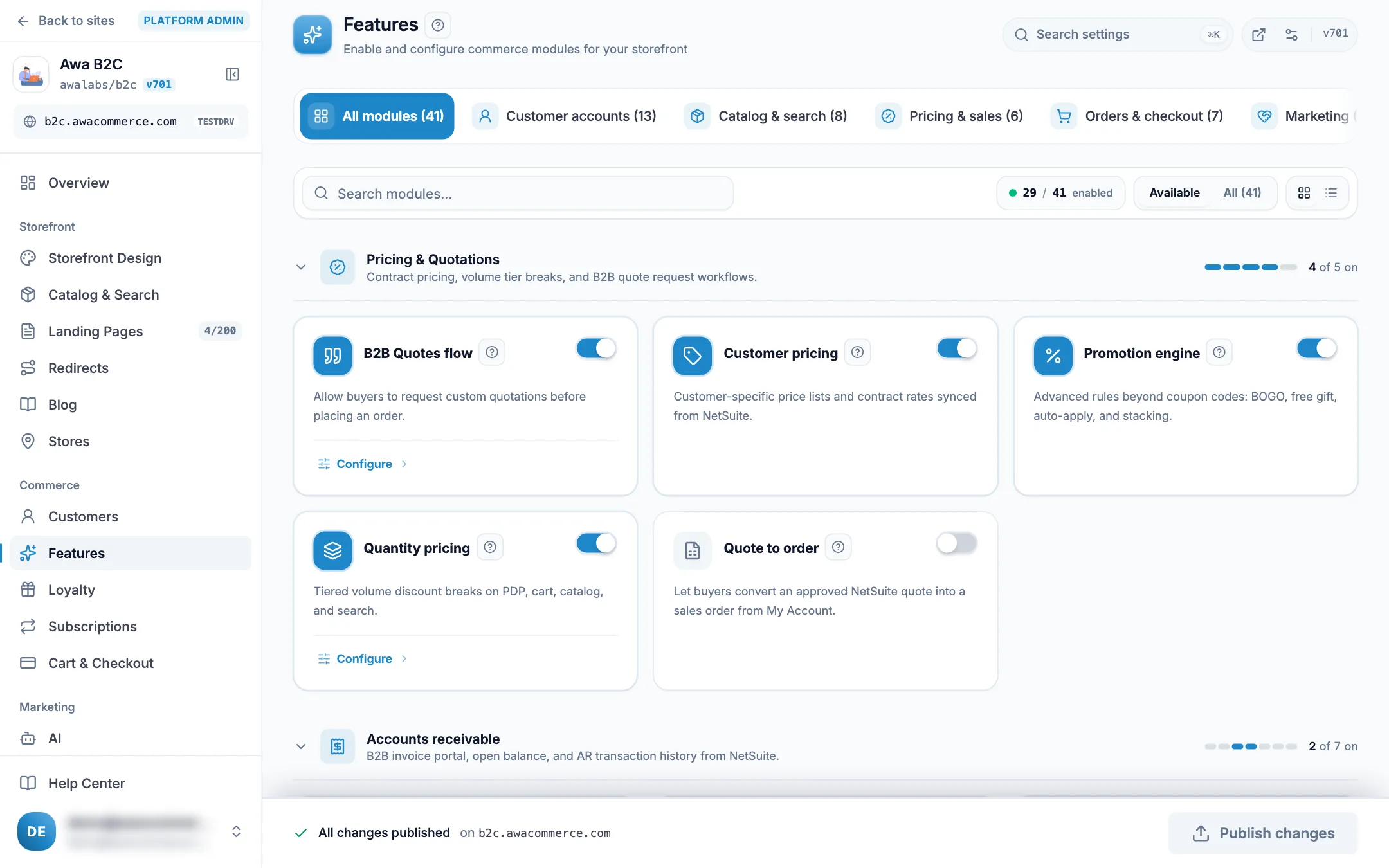Click the B2B Quotes flow module icon
Image resolution: width=1389 pixels, height=868 pixels.
click(x=332, y=356)
